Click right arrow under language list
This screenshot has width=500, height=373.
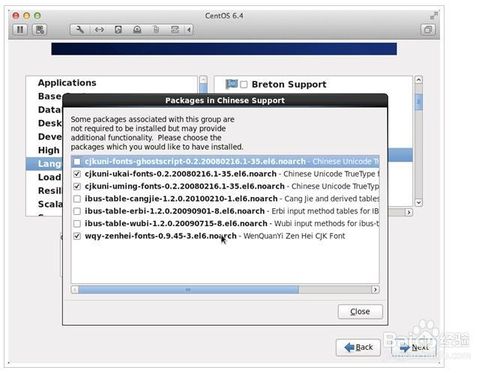pos(409,212)
